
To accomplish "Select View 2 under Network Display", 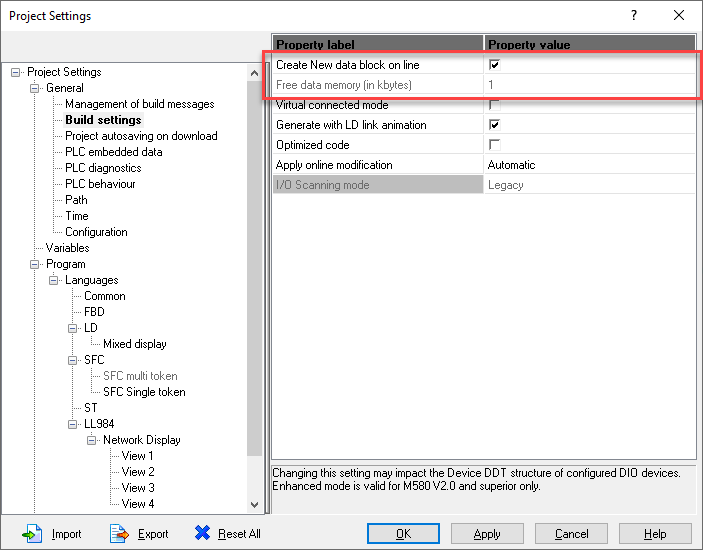I will click(138, 472).
